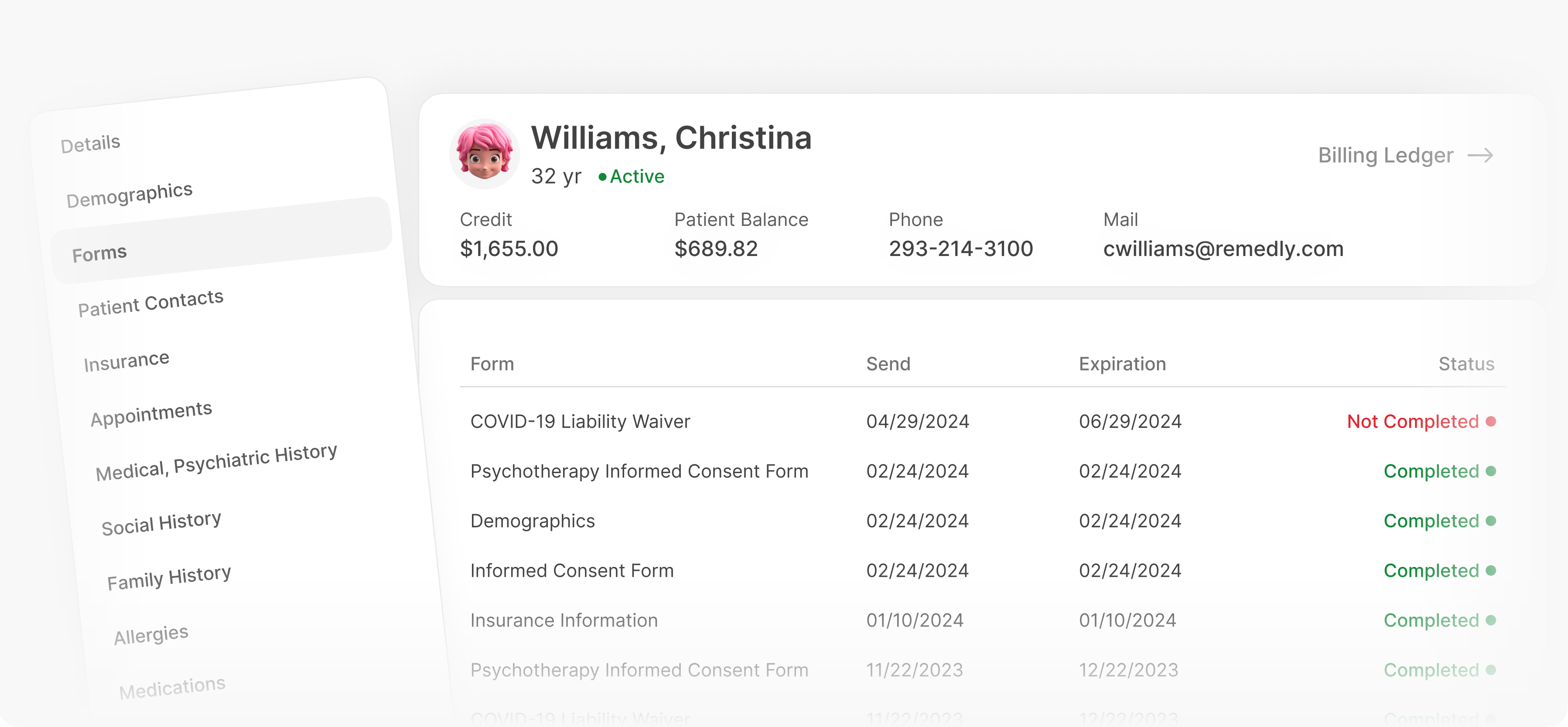Click the green Active status dot
The image size is (1568, 727).
602,177
